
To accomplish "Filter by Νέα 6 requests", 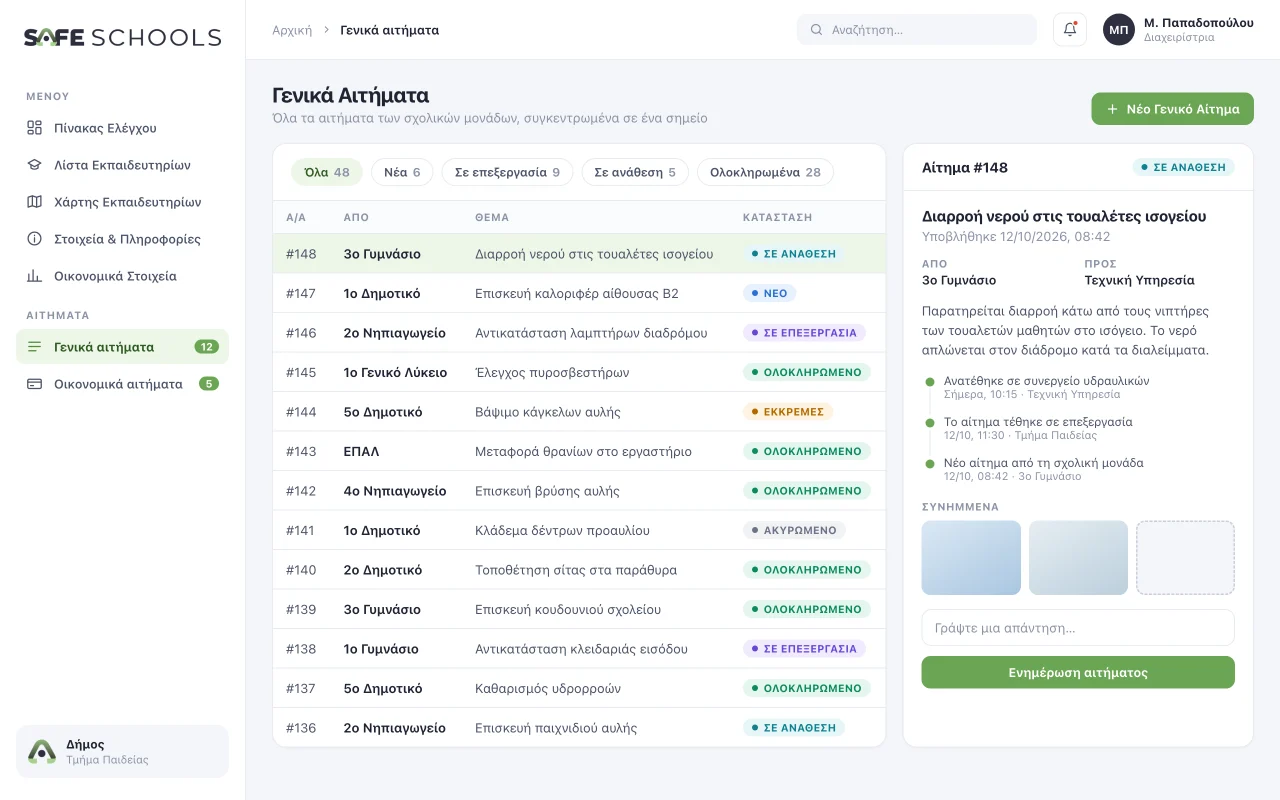I will 402,172.
